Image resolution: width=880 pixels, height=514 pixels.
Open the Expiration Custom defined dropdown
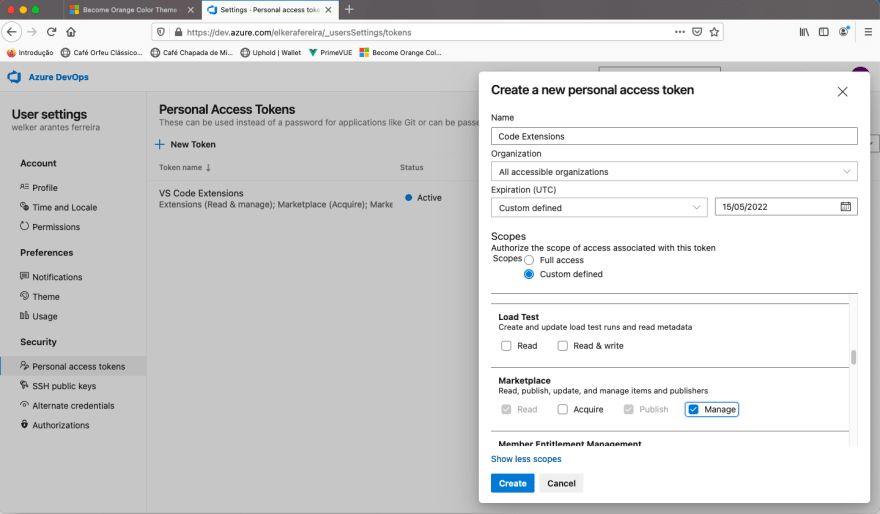[599, 208]
